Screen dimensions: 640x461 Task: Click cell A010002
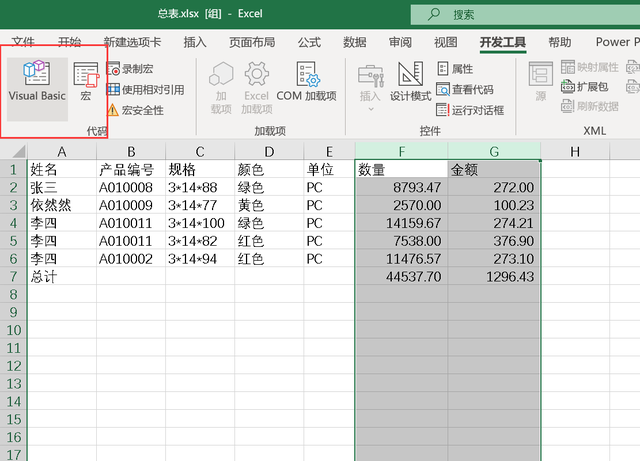(x=131, y=258)
